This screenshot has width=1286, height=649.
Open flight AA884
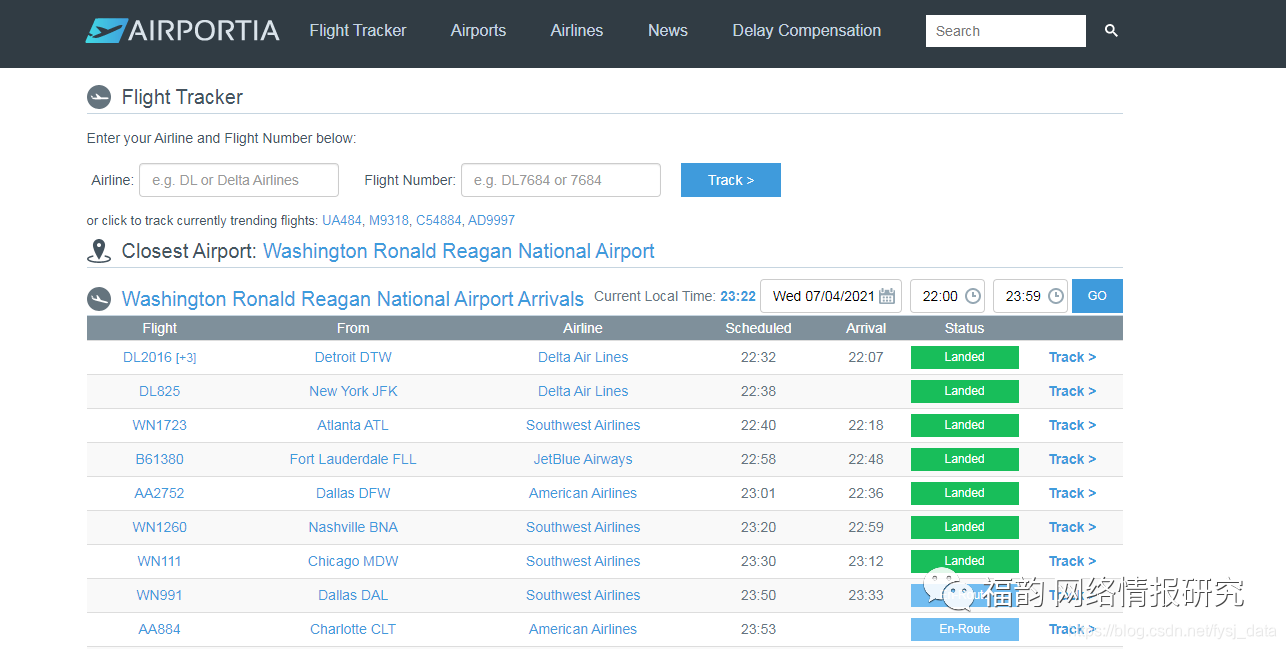(x=160, y=629)
